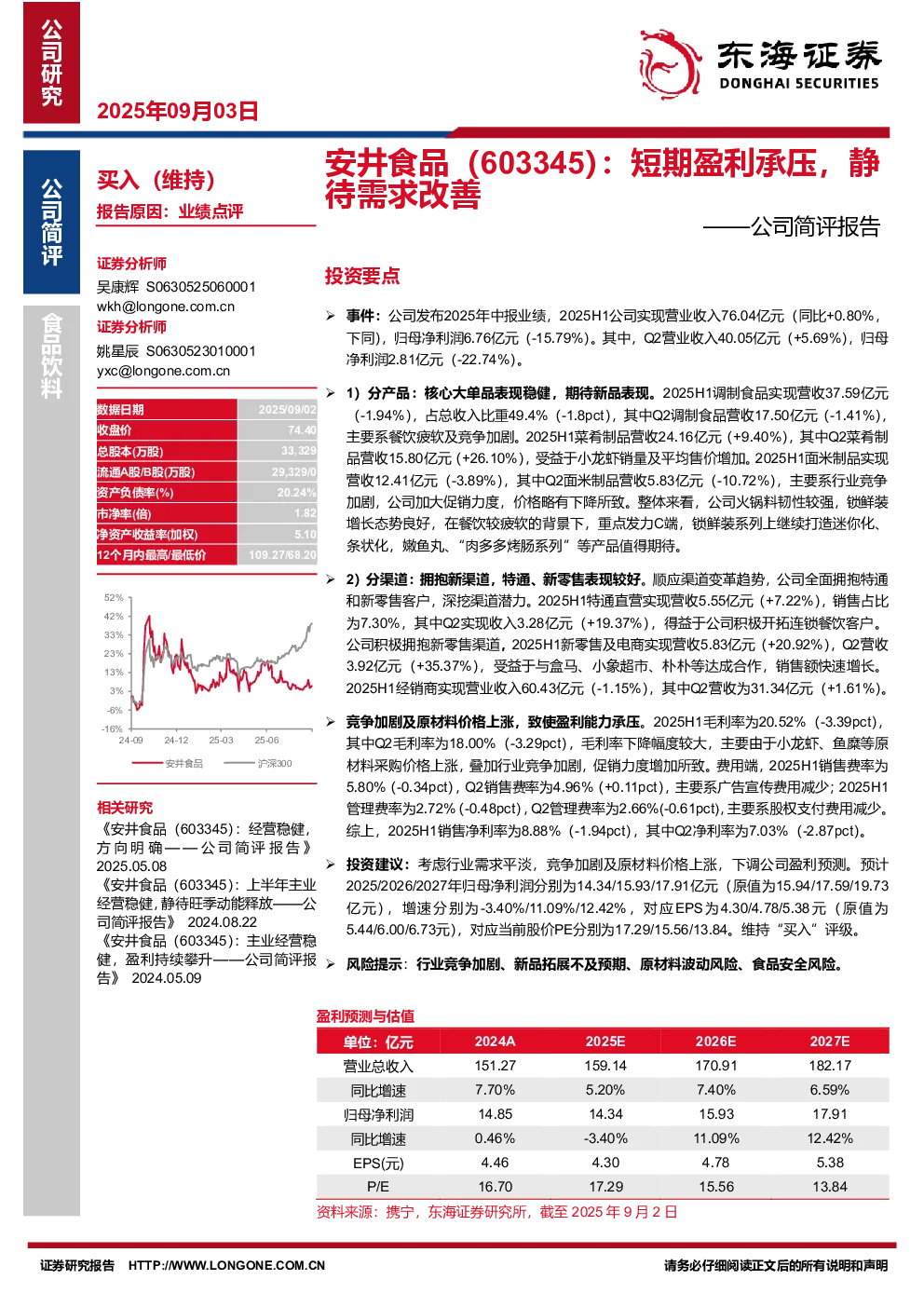The image size is (924, 1307).
Task: Click the 食品饮料 grey sidebar label
Action: pos(52,355)
